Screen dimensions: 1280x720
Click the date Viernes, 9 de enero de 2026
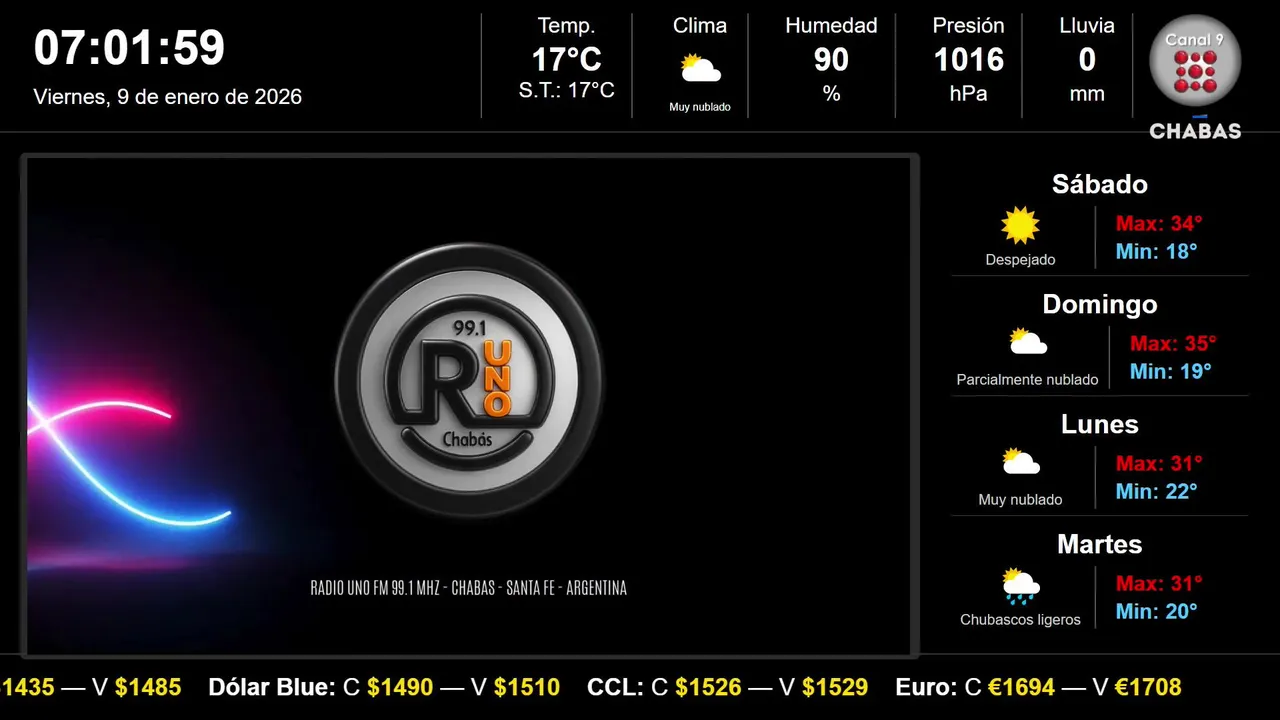(x=168, y=97)
